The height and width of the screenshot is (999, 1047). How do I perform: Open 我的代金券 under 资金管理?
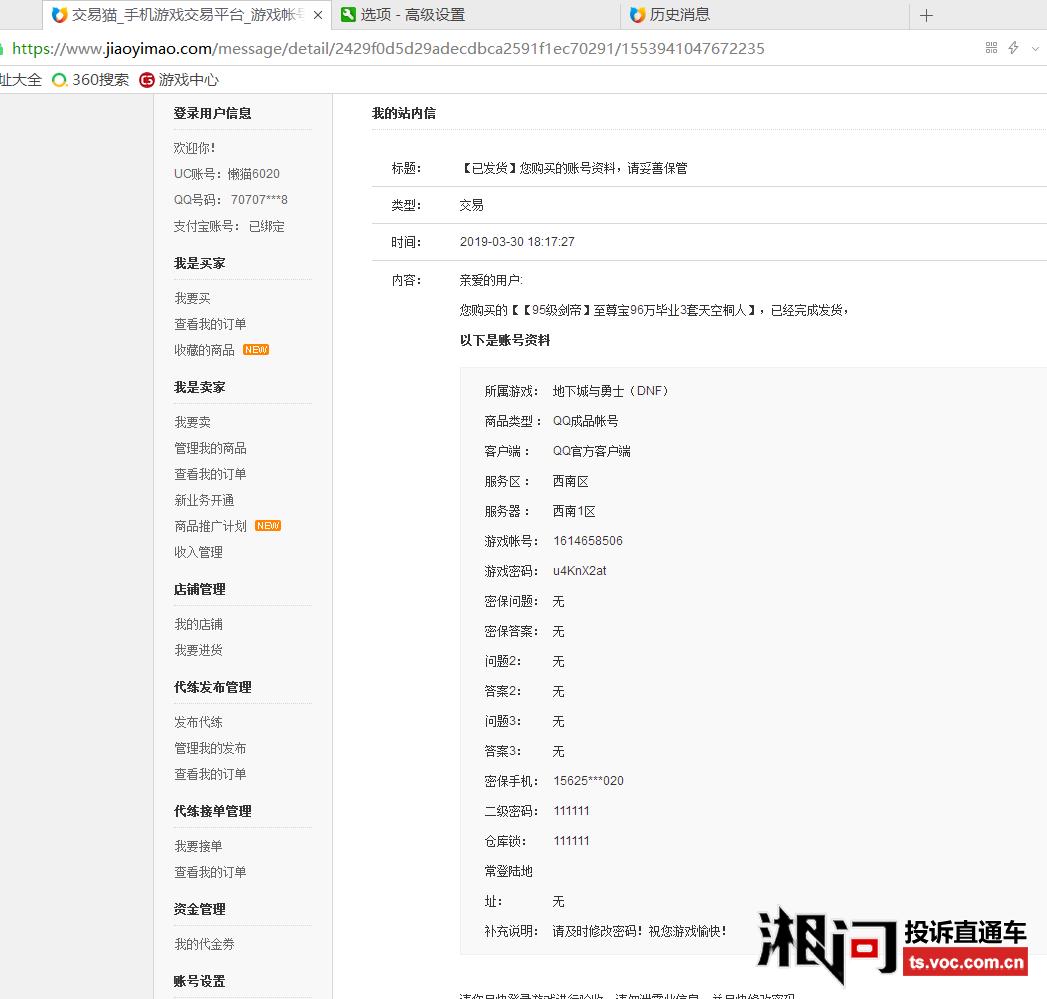pyautogui.click(x=204, y=943)
